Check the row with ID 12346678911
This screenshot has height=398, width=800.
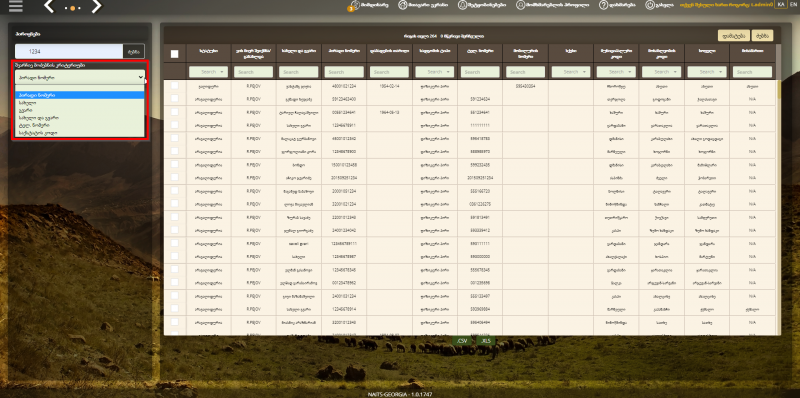[x=174, y=125]
